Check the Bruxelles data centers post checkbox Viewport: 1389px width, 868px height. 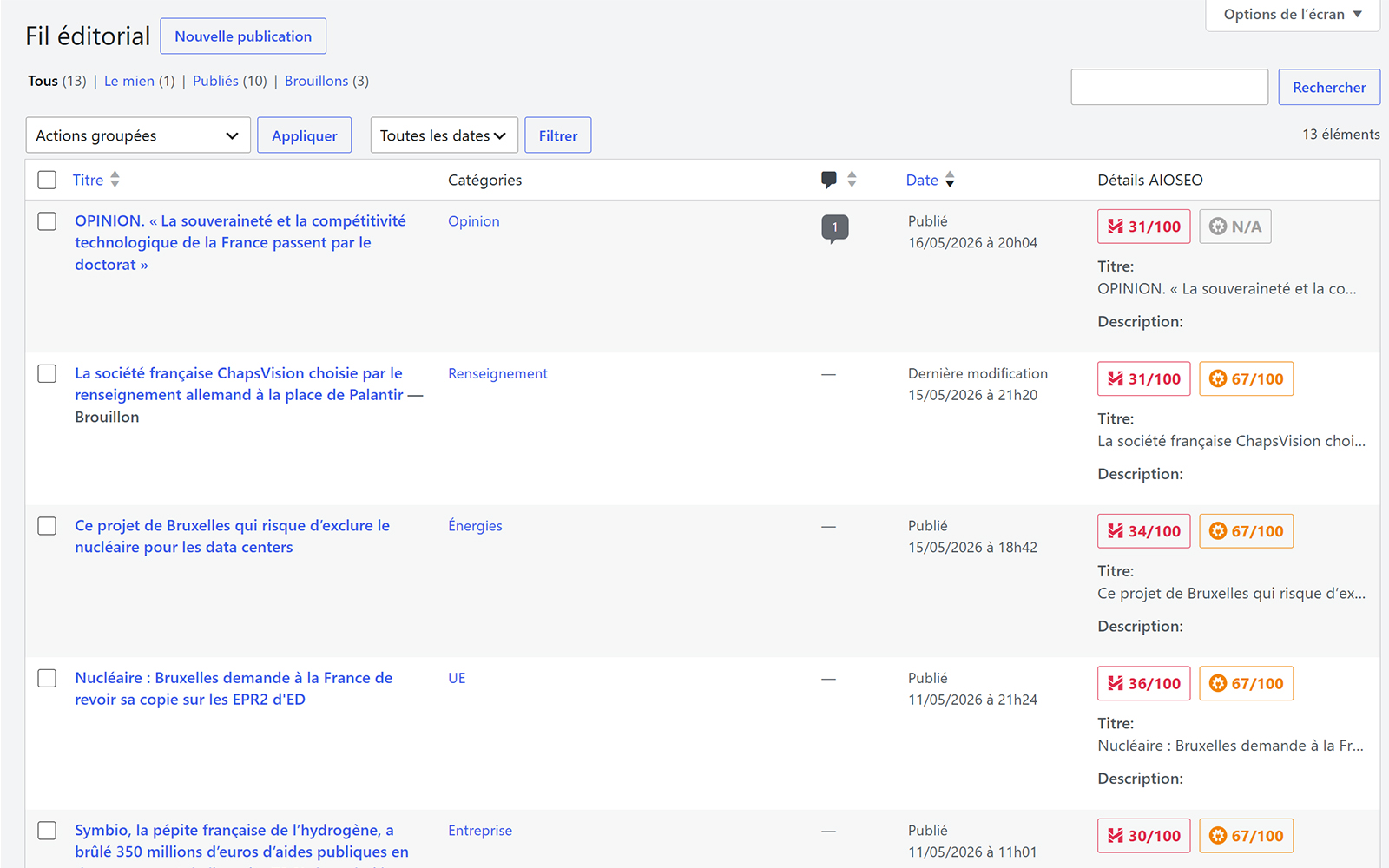(47, 526)
